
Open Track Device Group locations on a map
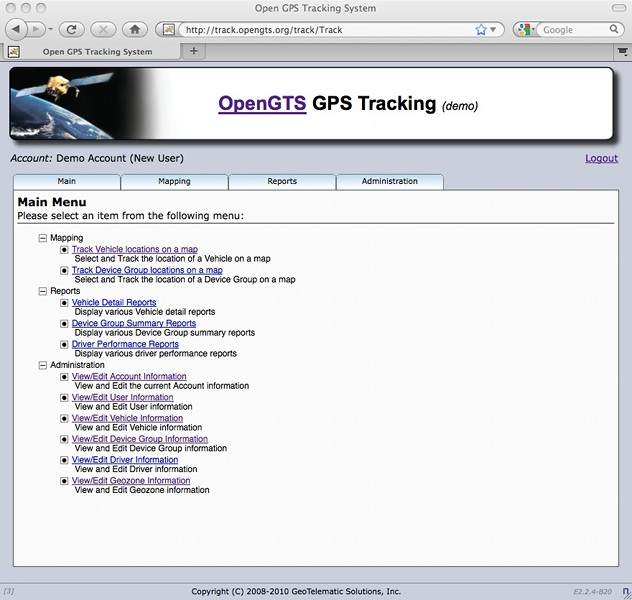[147, 270]
